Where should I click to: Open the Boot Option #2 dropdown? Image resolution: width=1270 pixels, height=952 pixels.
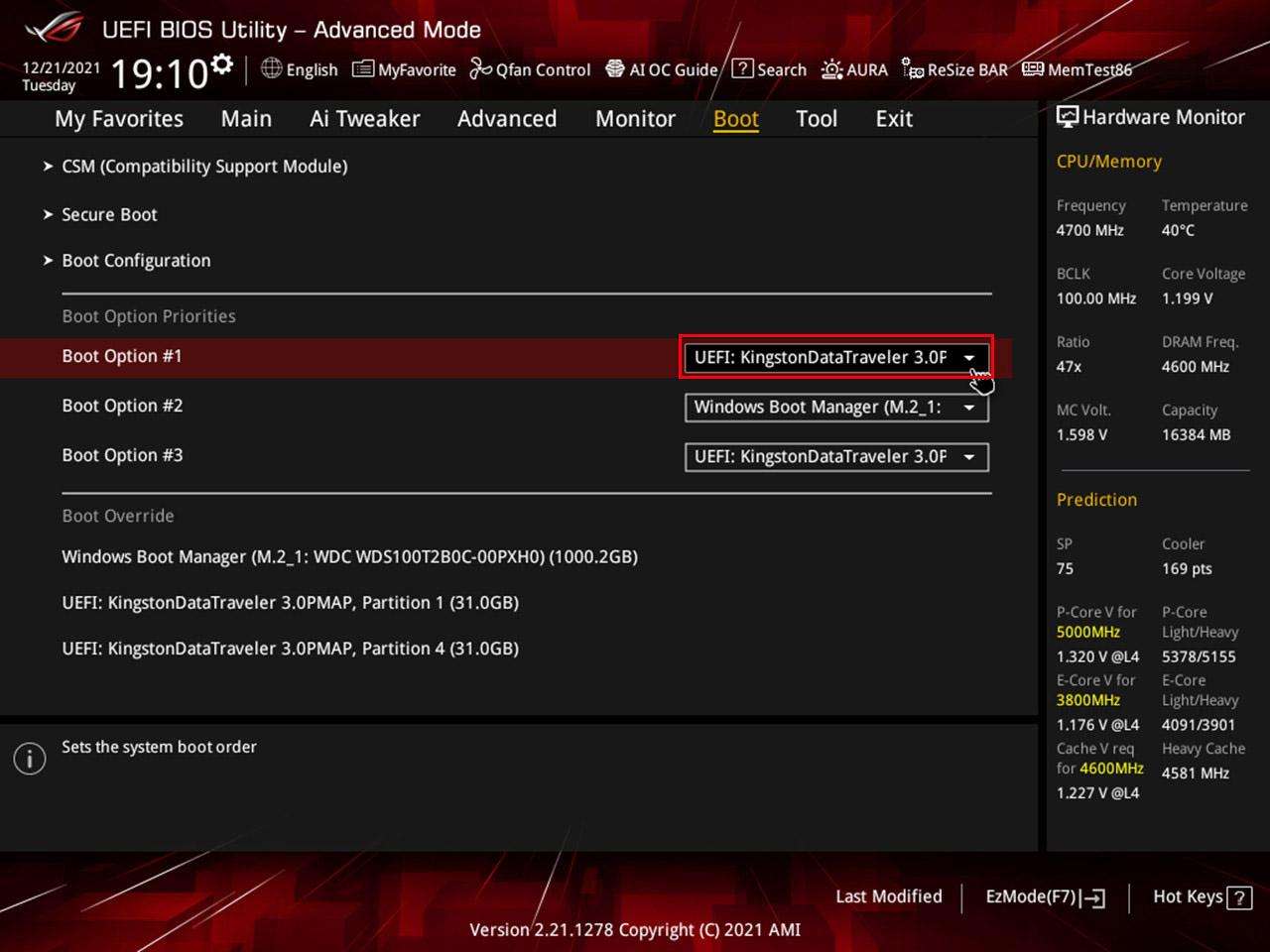click(836, 407)
